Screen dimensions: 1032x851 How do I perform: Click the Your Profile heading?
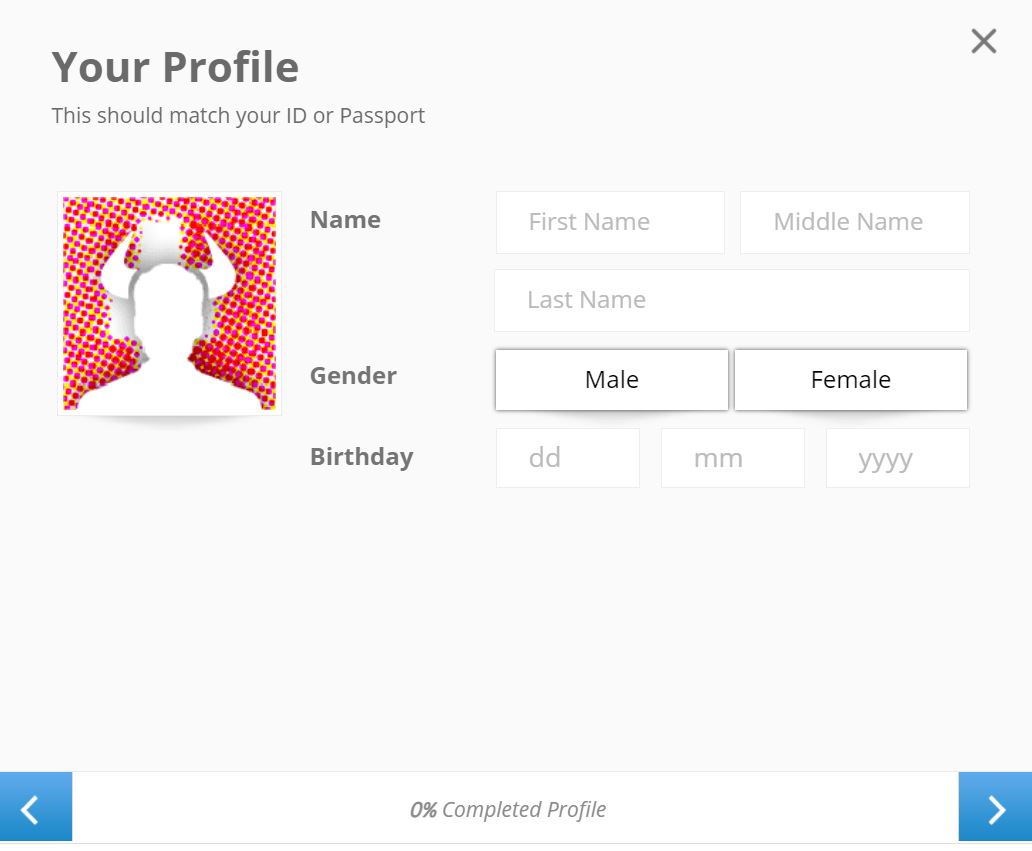click(x=176, y=67)
